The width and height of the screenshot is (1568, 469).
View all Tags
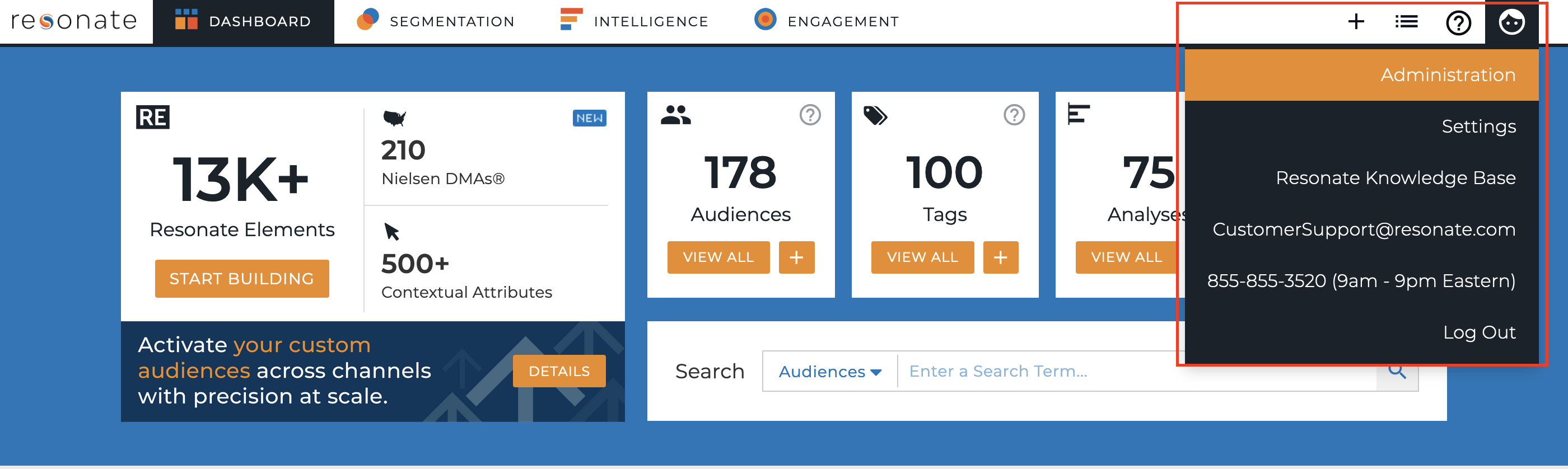(922, 257)
